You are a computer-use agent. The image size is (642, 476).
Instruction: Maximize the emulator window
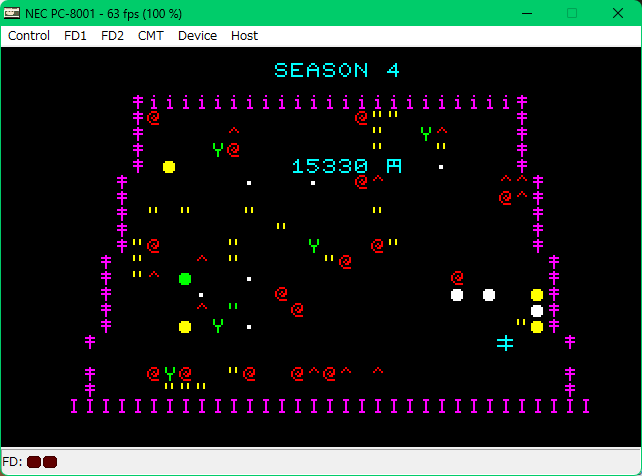572,14
